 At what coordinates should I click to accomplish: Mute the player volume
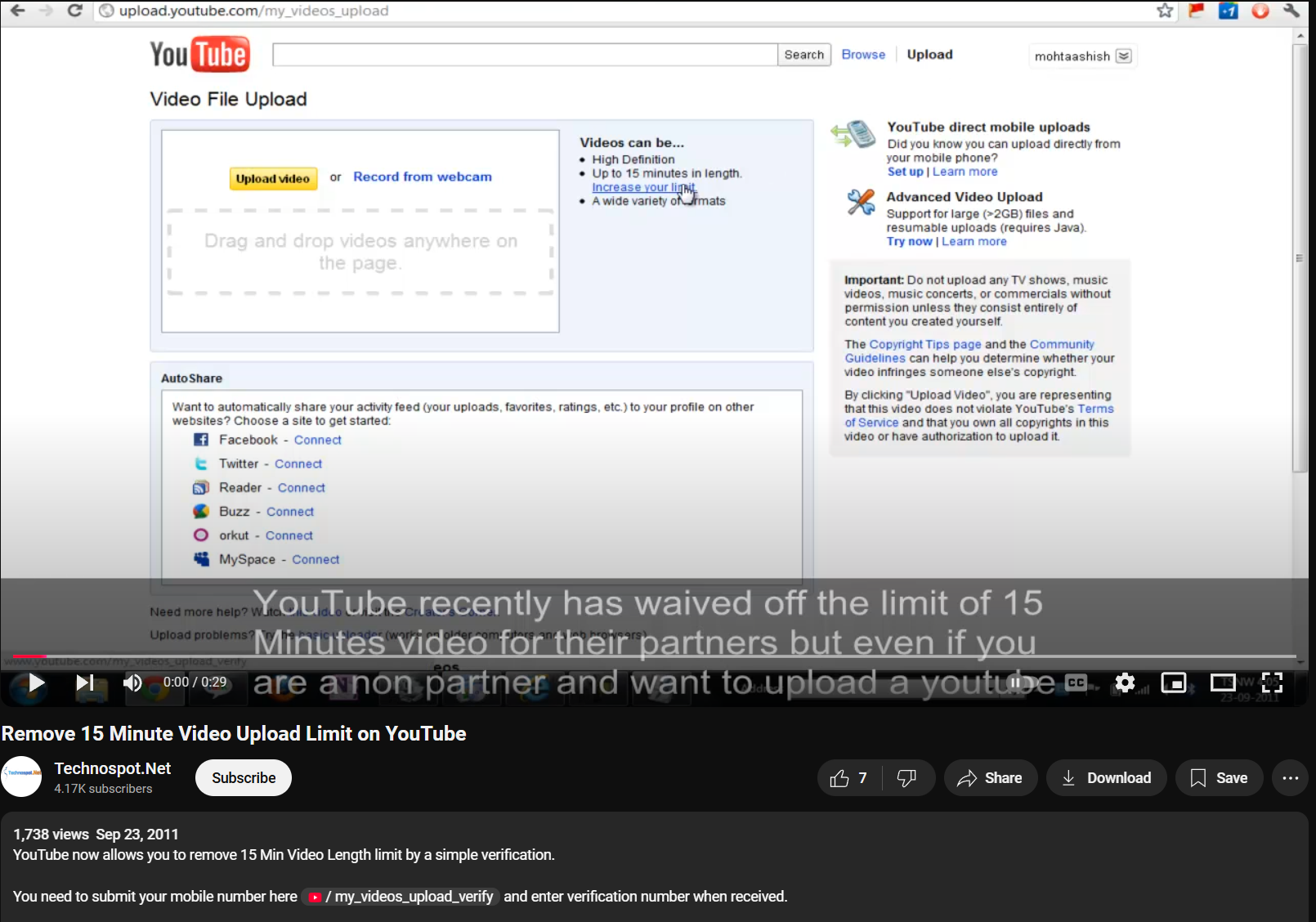pyautogui.click(x=132, y=683)
